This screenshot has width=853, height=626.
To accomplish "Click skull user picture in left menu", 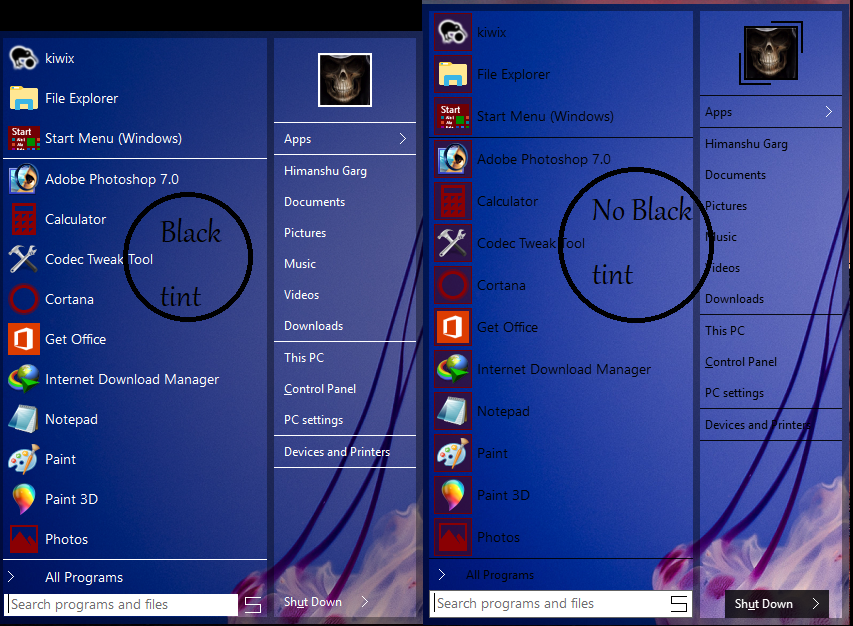I will click(x=345, y=79).
